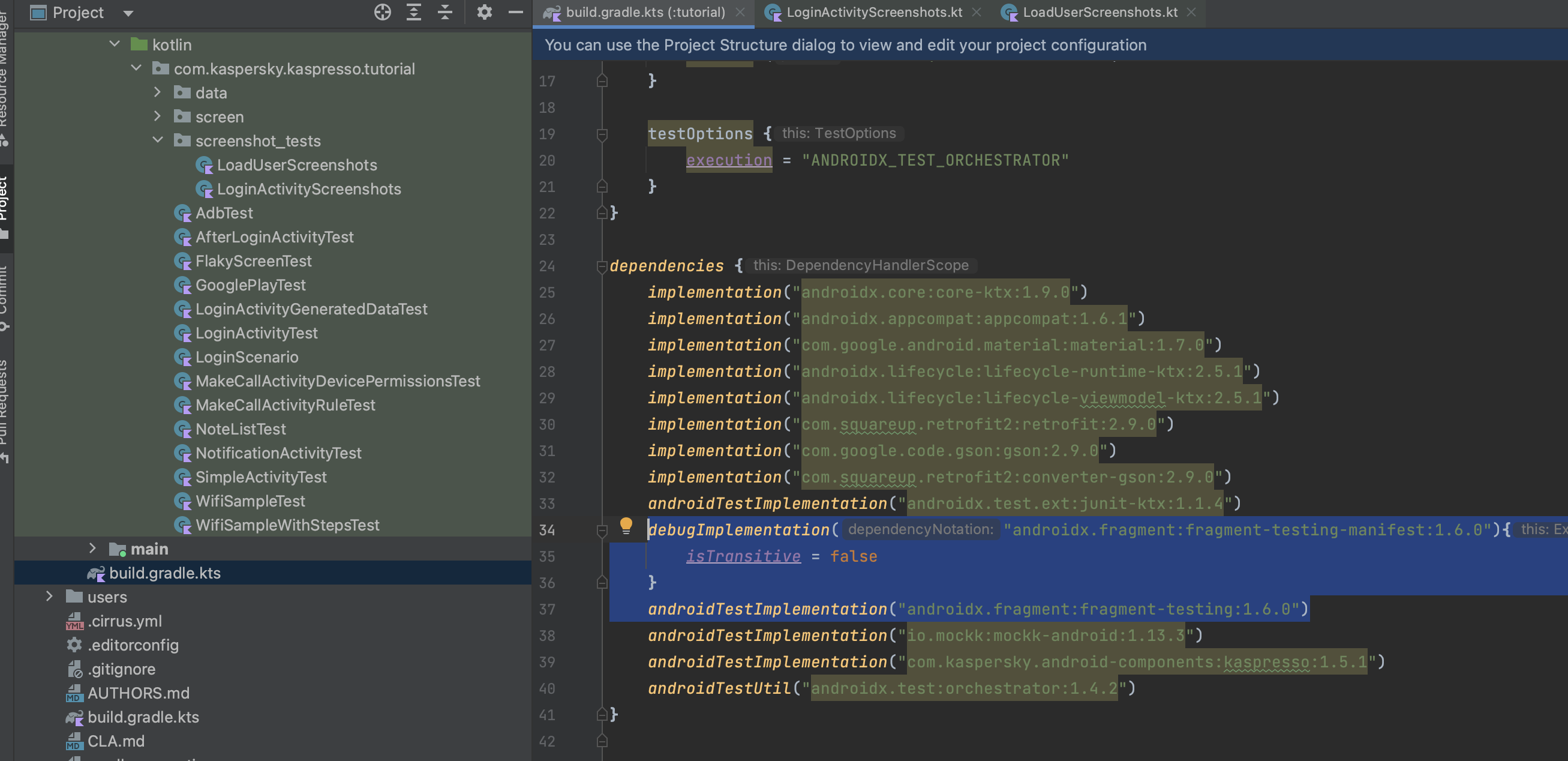
Task: Close the LoginActivityScreenshots.kt tab
Action: (977, 12)
